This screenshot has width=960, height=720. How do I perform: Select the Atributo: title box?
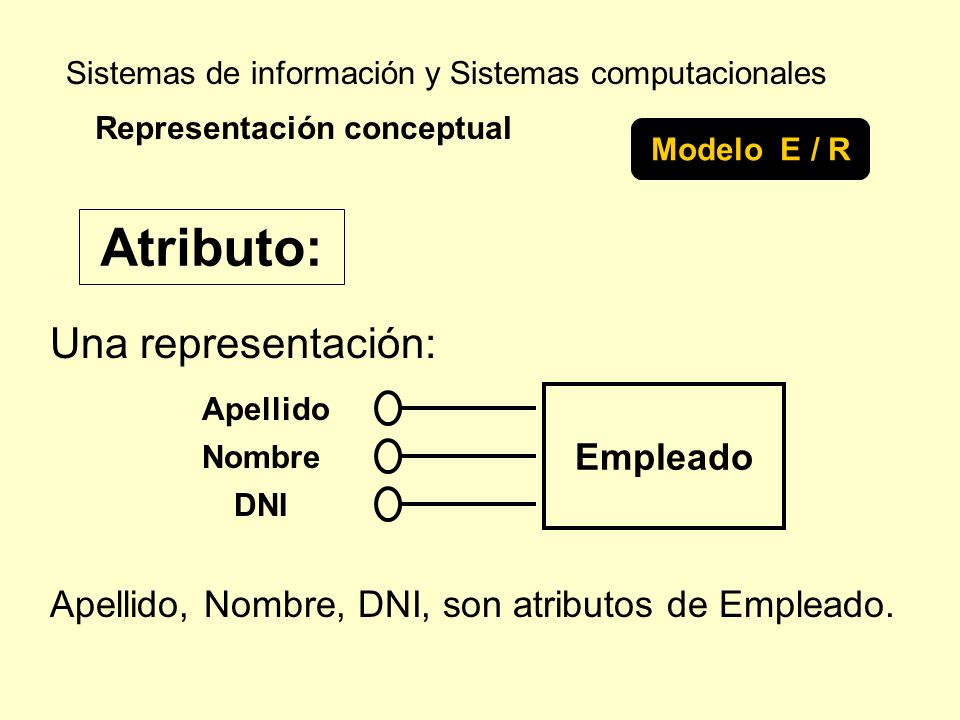(212, 247)
